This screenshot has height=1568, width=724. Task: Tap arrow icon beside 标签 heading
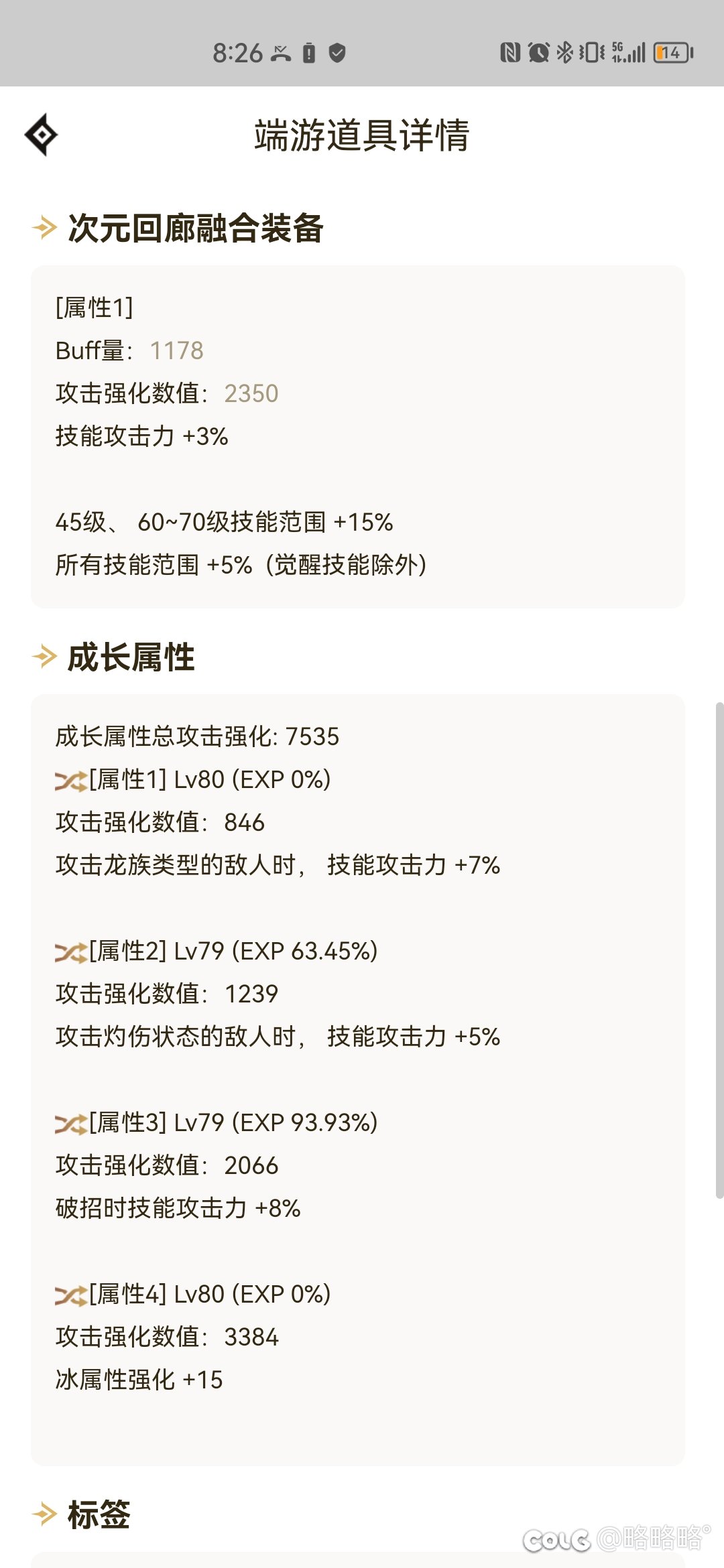(x=44, y=1514)
